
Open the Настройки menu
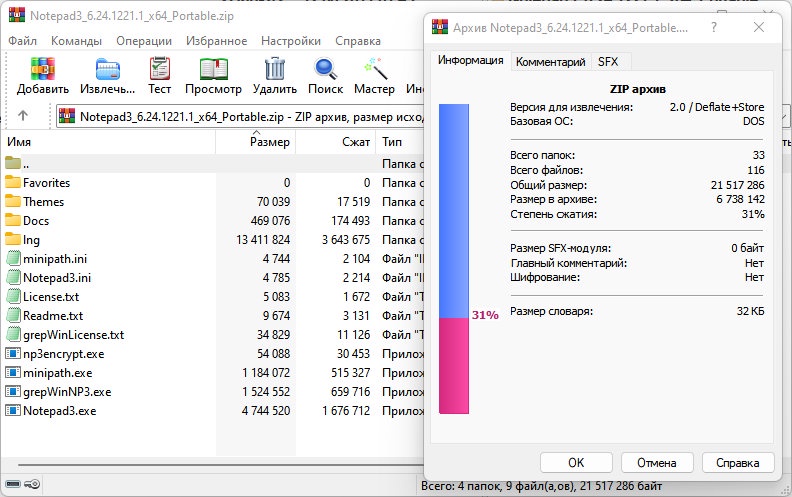click(x=290, y=41)
